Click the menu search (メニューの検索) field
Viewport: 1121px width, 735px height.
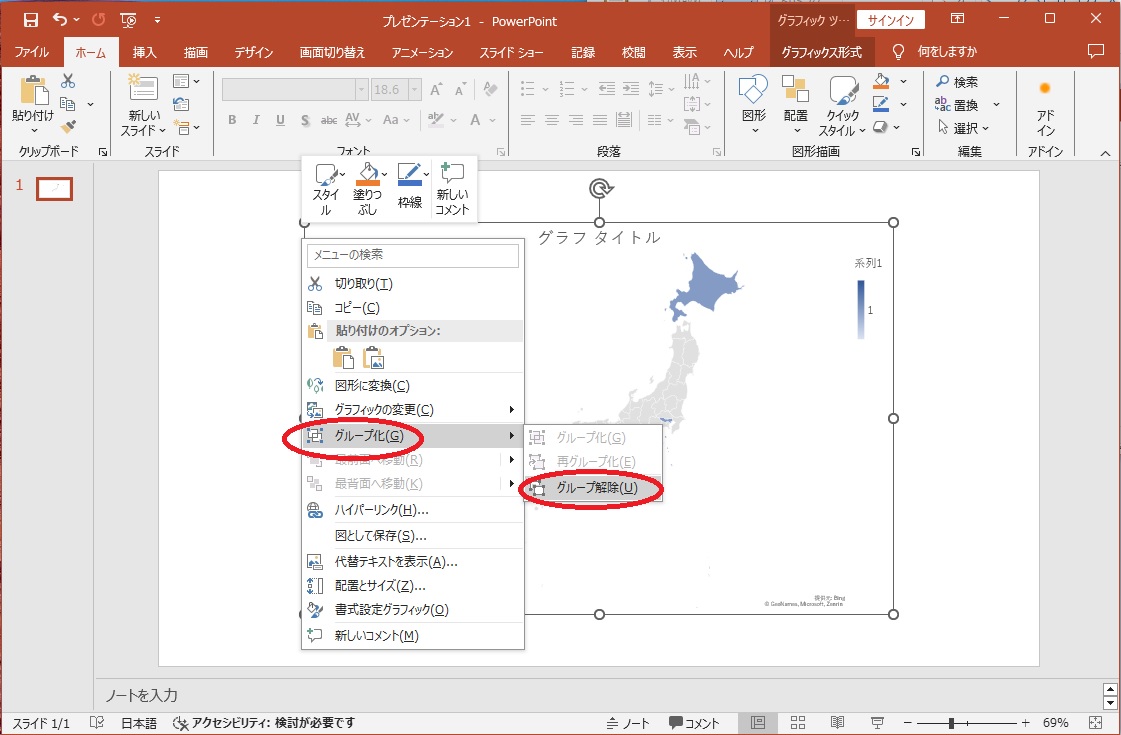tap(413, 256)
